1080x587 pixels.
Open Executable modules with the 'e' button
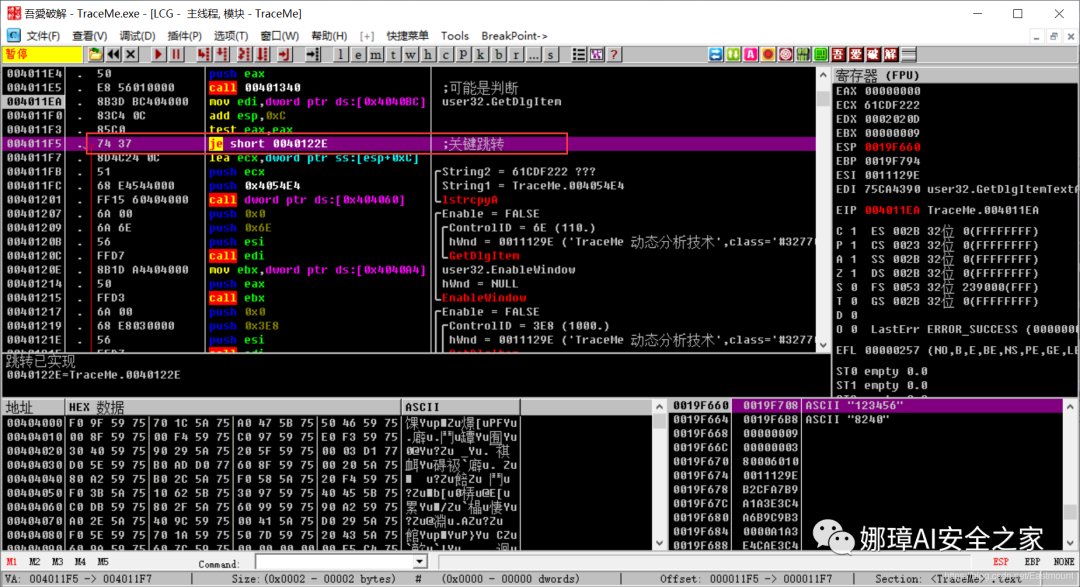click(x=358, y=54)
